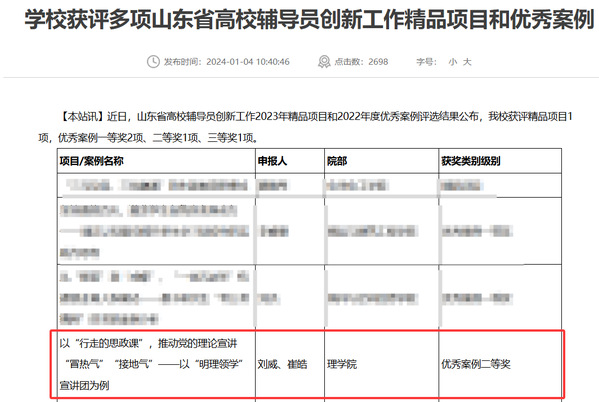Click the 优秀案例二等奖 award cell
This screenshot has width=599, height=402.
(476, 364)
